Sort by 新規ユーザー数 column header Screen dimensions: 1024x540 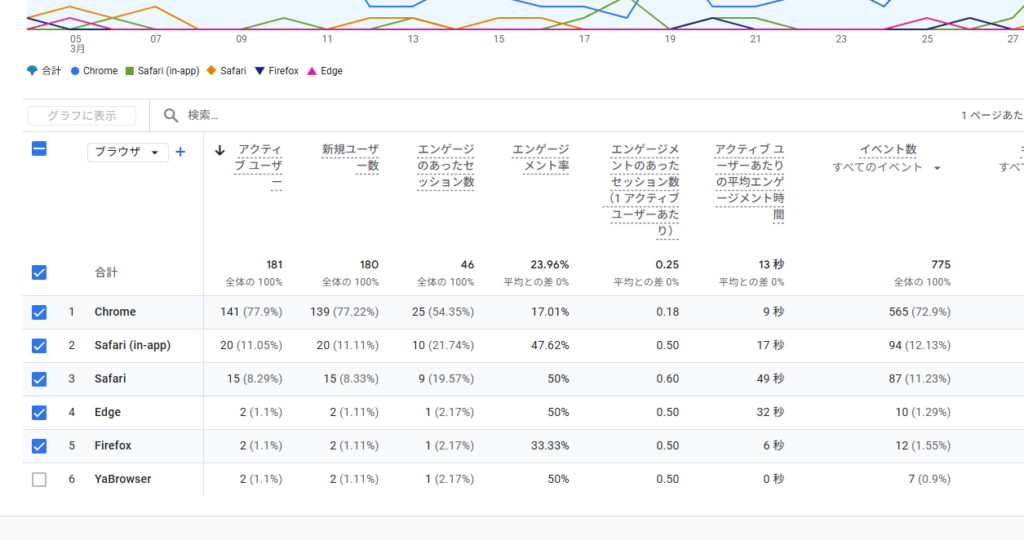click(349, 158)
